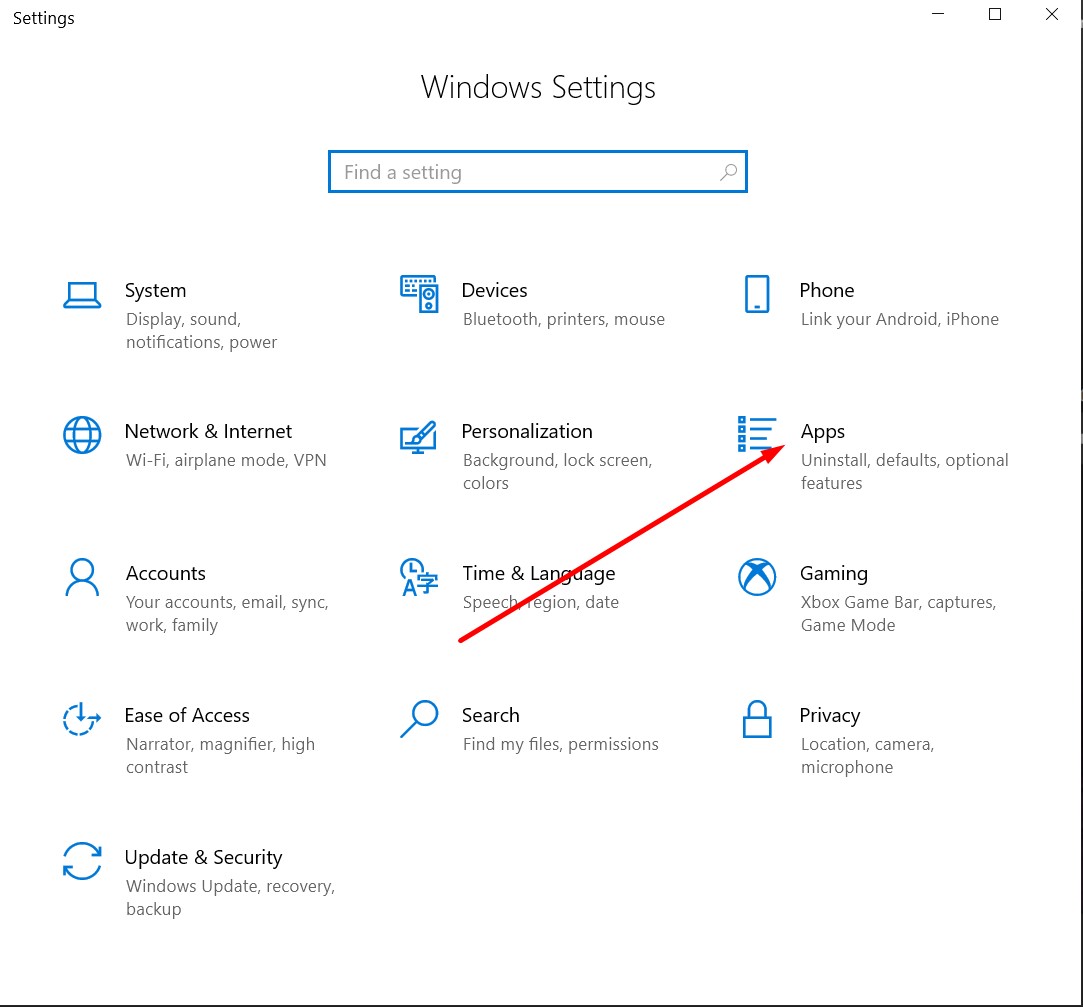Select the Apps title

click(x=823, y=432)
